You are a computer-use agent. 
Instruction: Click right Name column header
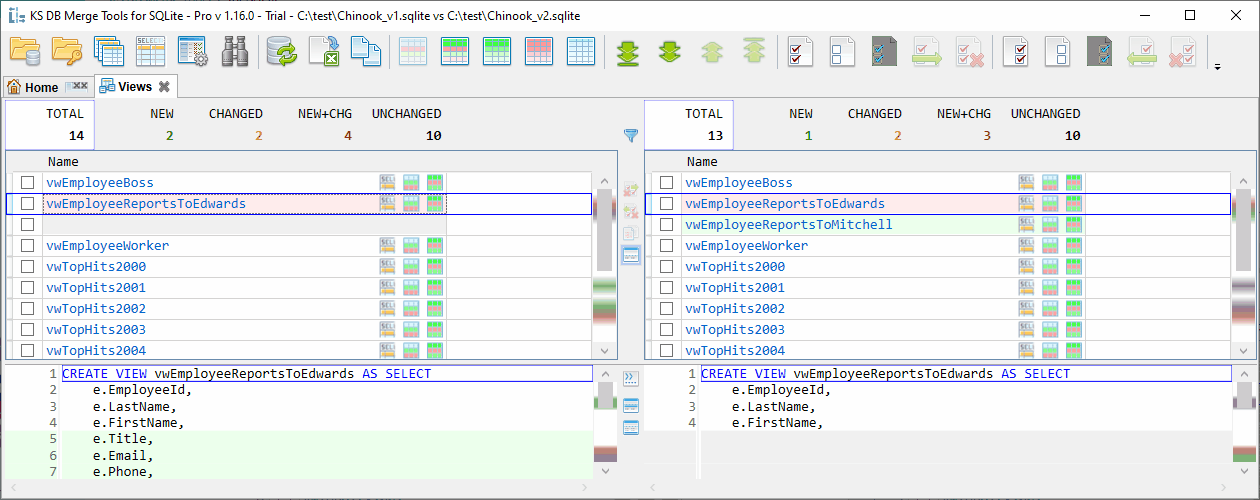pyautogui.click(x=884, y=161)
